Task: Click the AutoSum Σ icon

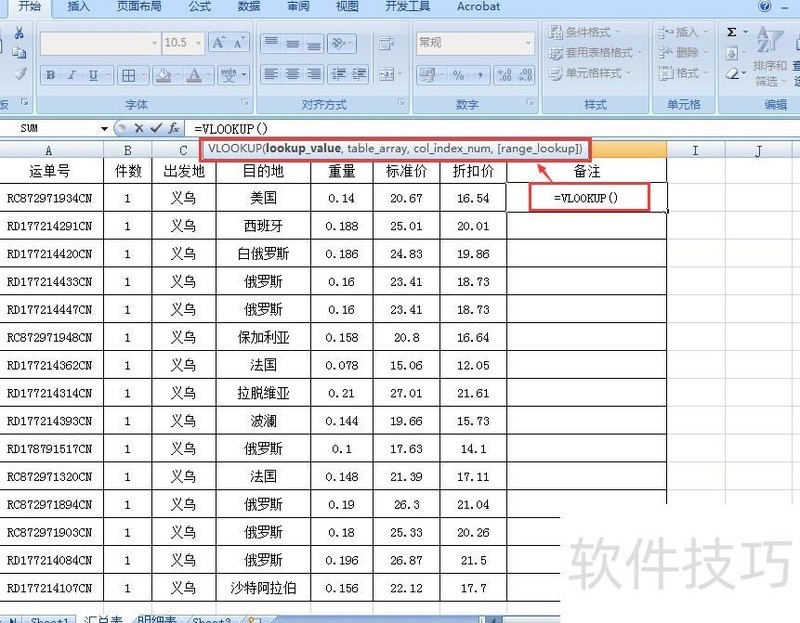Action: (x=734, y=32)
